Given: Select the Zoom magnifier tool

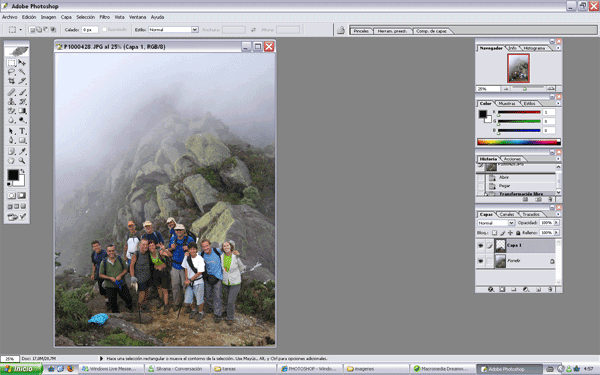Looking at the screenshot, I should 22,161.
